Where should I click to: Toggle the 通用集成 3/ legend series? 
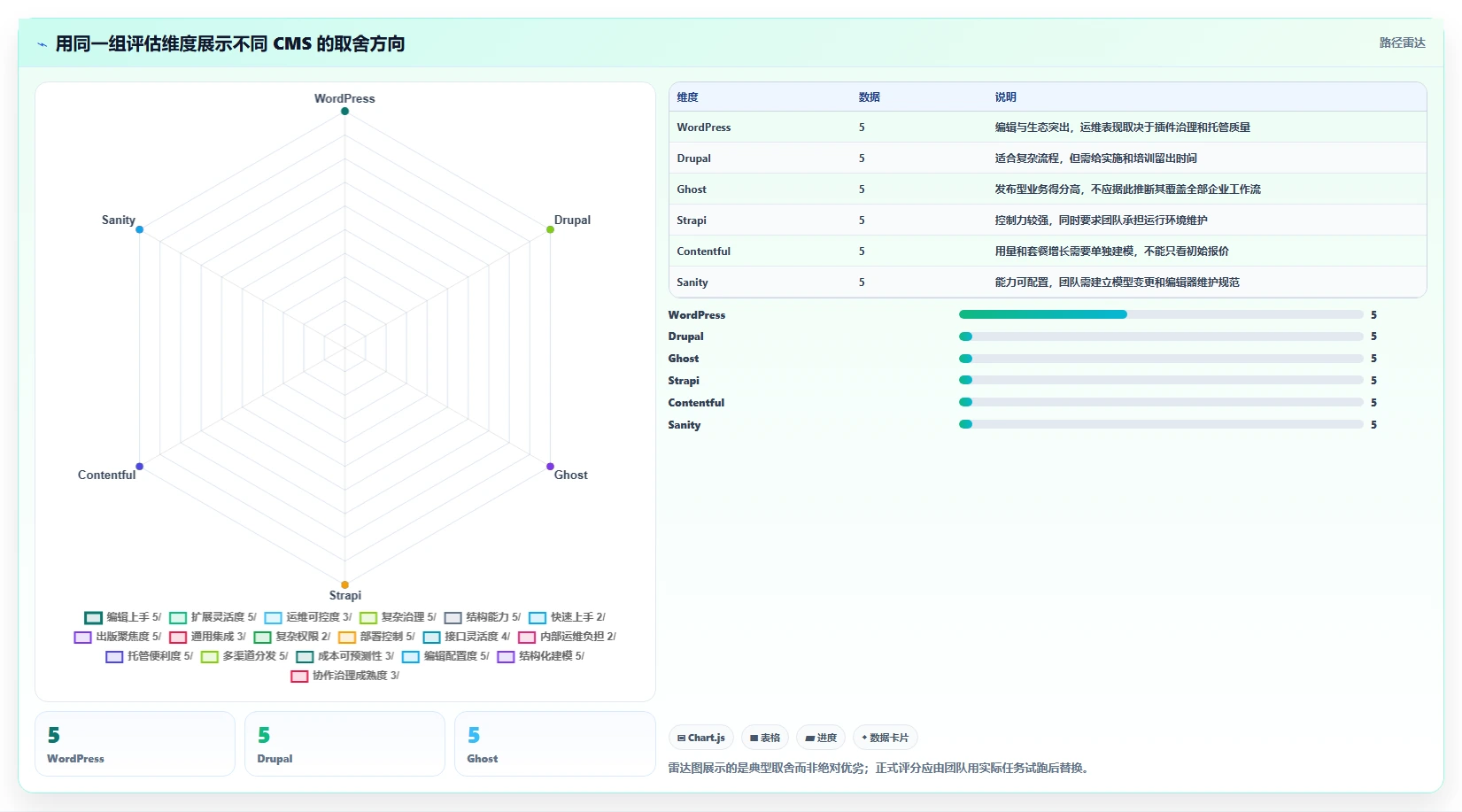tap(207, 637)
